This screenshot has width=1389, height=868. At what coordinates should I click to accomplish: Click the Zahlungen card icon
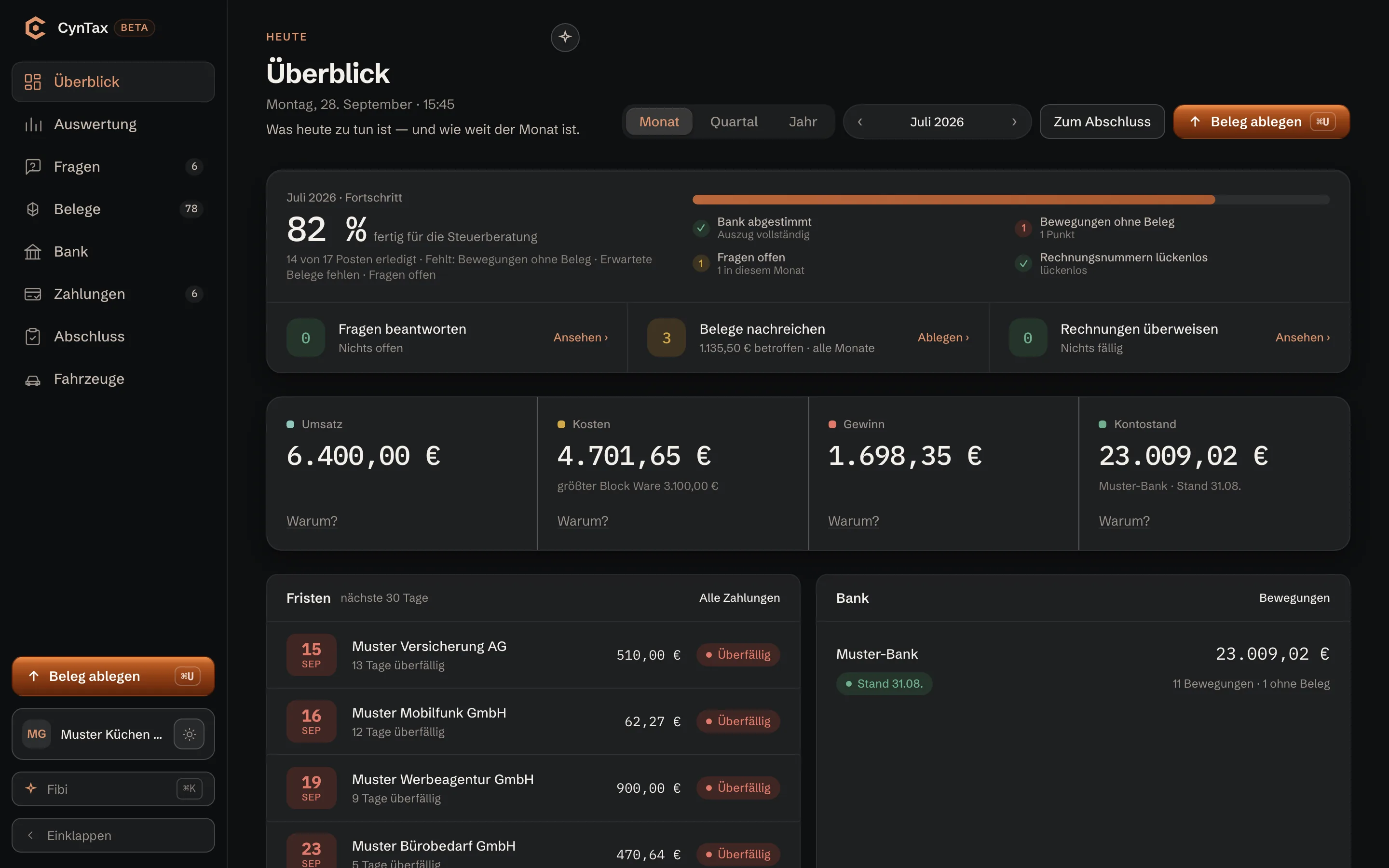pyautogui.click(x=33, y=294)
